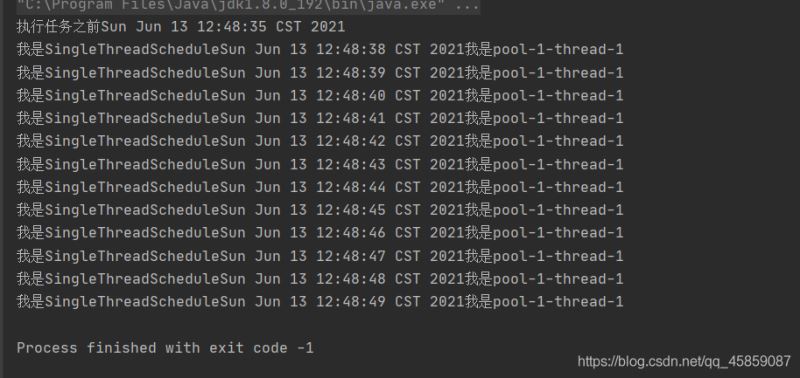The image size is (800, 378).
Task: Select the output line at 12:48:46
Action: click(x=320, y=233)
